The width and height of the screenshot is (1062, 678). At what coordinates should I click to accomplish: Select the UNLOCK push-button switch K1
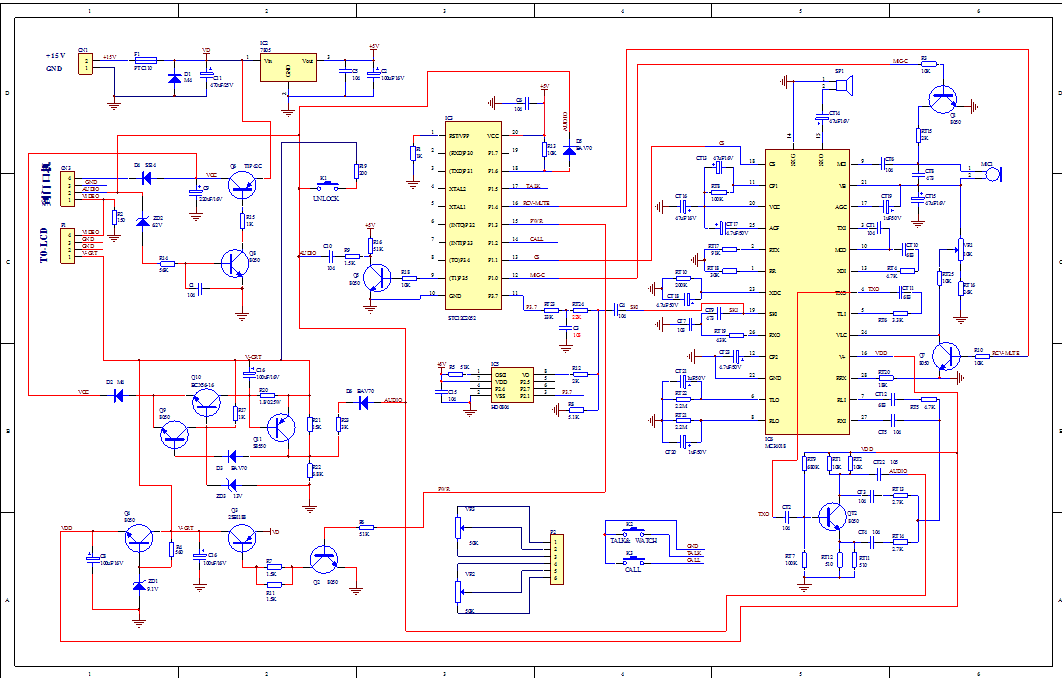tap(328, 187)
